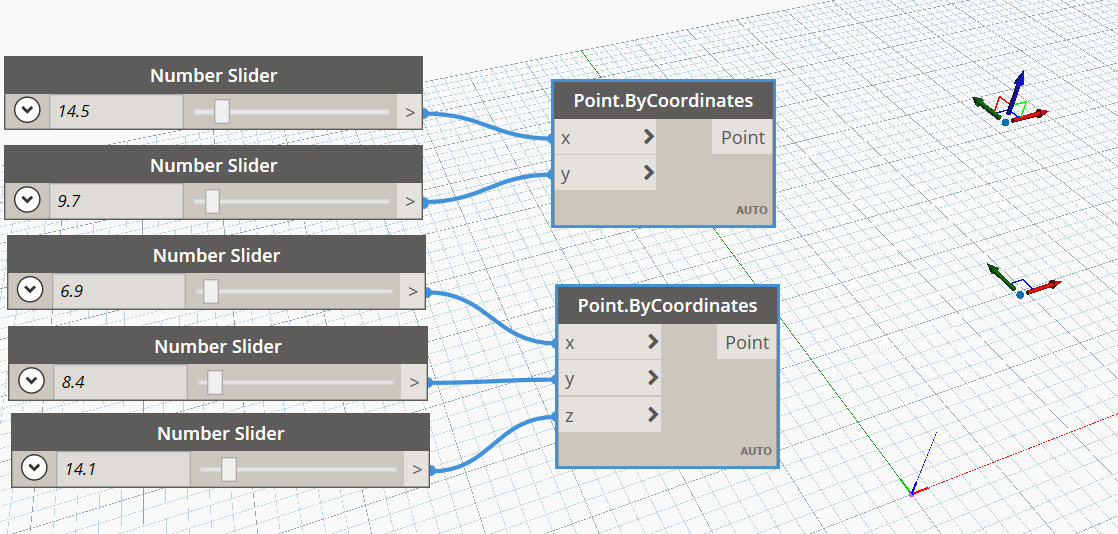This screenshot has width=1118, height=534.
Task: Select the upper point's blue Z-axis arrow
Action: tap(1017, 88)
